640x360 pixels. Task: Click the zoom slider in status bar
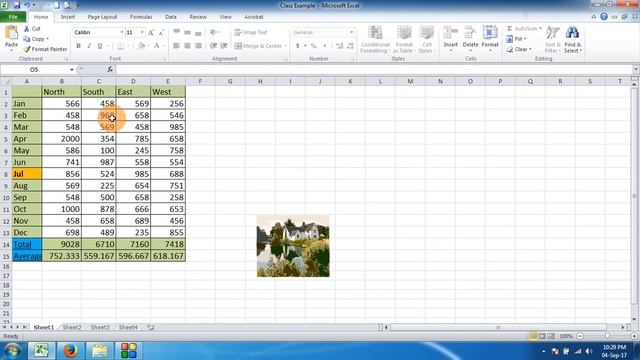pyautogui.click(x=607, y=336)
